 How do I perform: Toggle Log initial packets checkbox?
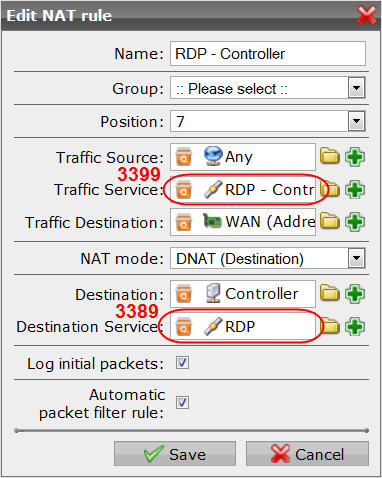(182, 362)
